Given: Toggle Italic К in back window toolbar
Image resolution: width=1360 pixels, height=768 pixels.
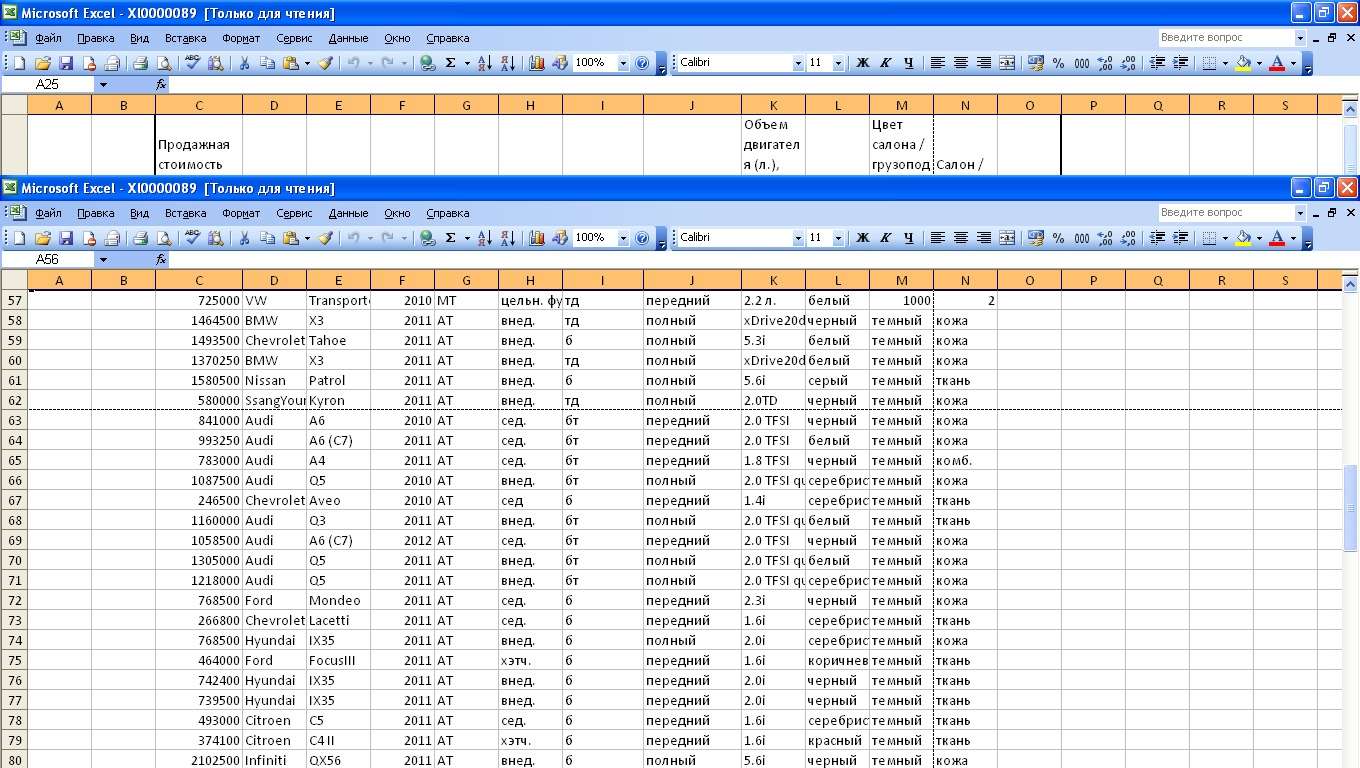Looking at the screenshot, I should 886,63.
